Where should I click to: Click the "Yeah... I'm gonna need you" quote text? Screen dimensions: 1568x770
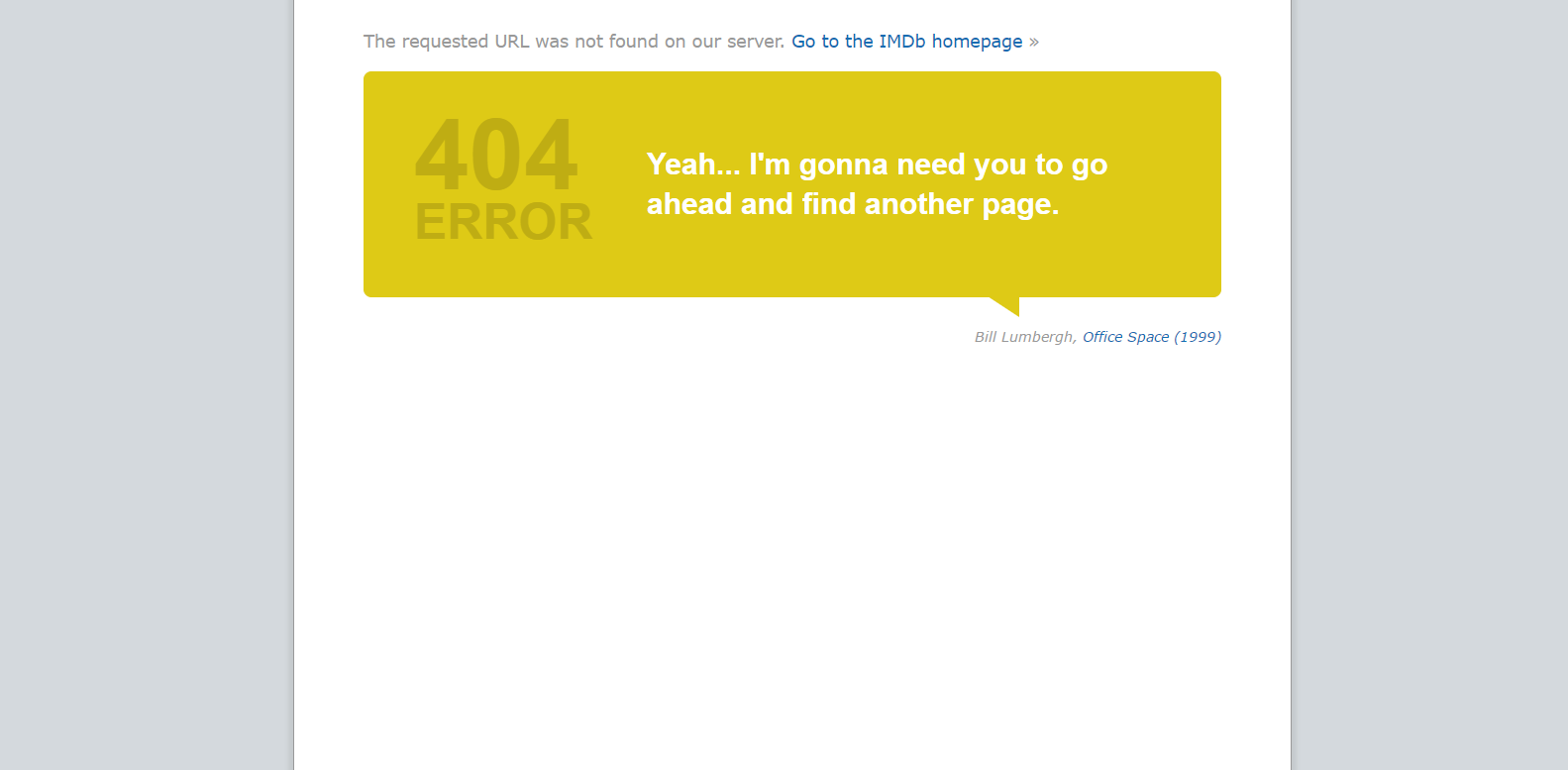tap(877, 184)
